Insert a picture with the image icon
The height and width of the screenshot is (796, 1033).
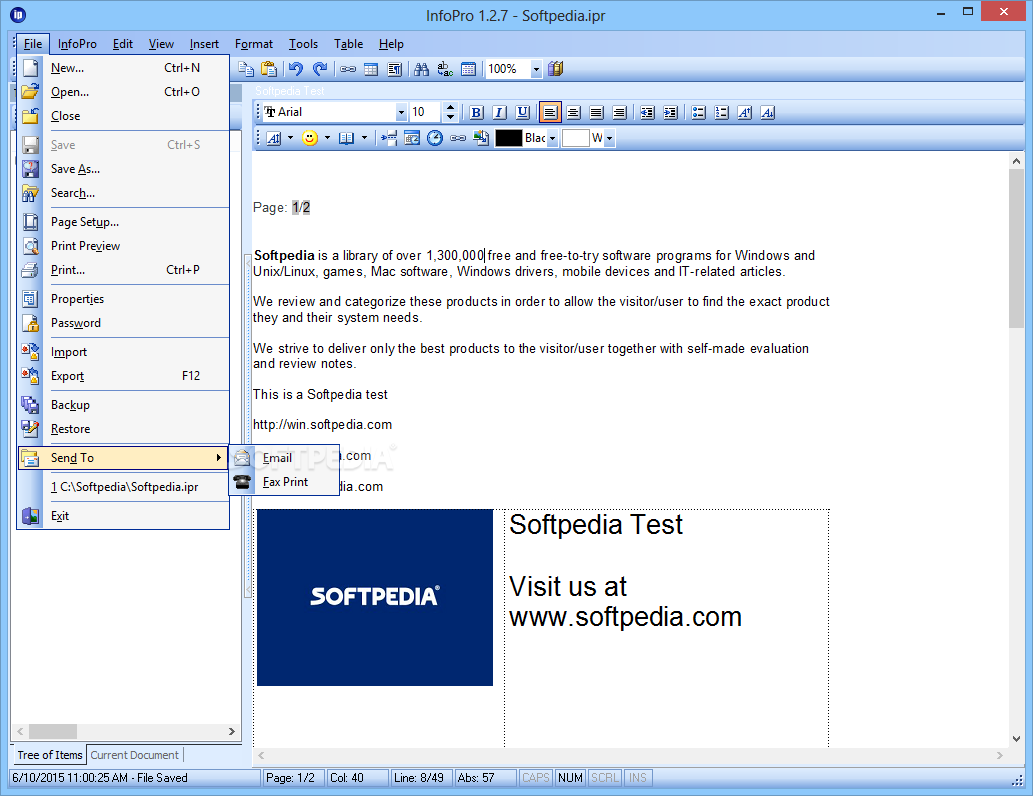482,138
